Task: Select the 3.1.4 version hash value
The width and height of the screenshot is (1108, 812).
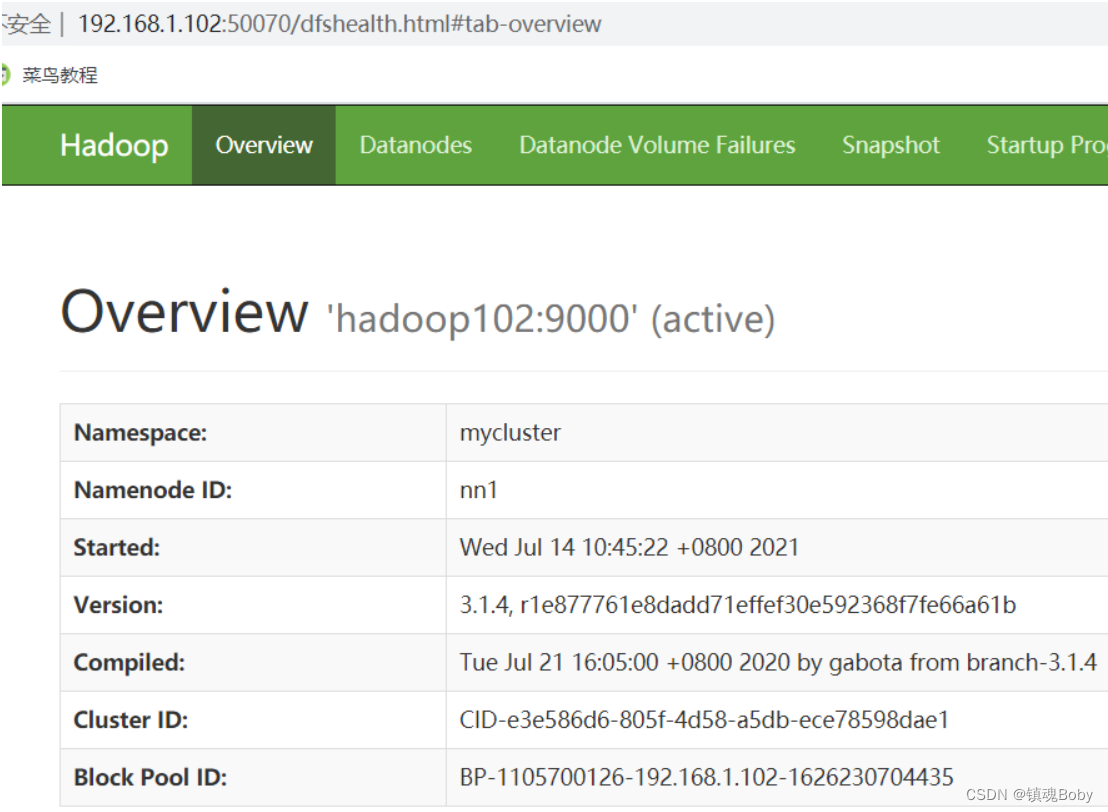Action: (x=738, y=605)
